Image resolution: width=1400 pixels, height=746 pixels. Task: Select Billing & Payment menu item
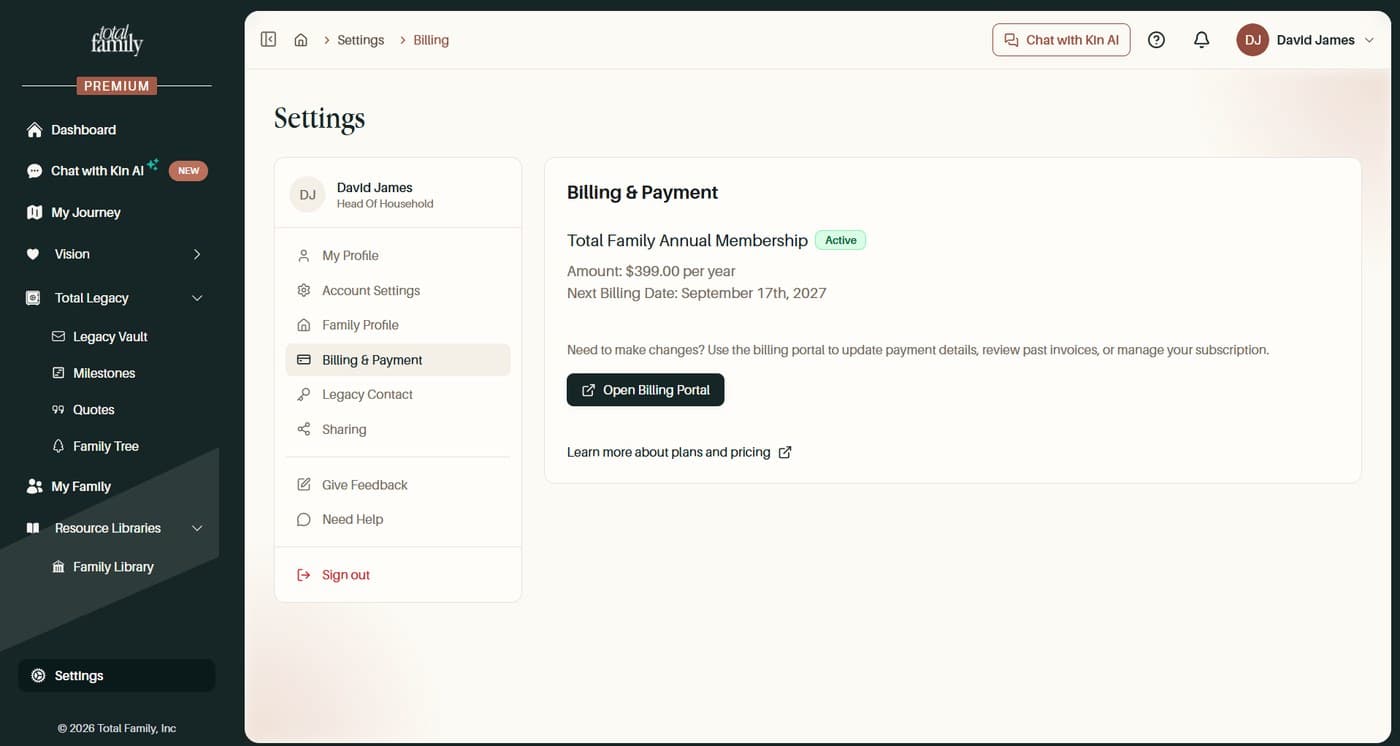398,360
